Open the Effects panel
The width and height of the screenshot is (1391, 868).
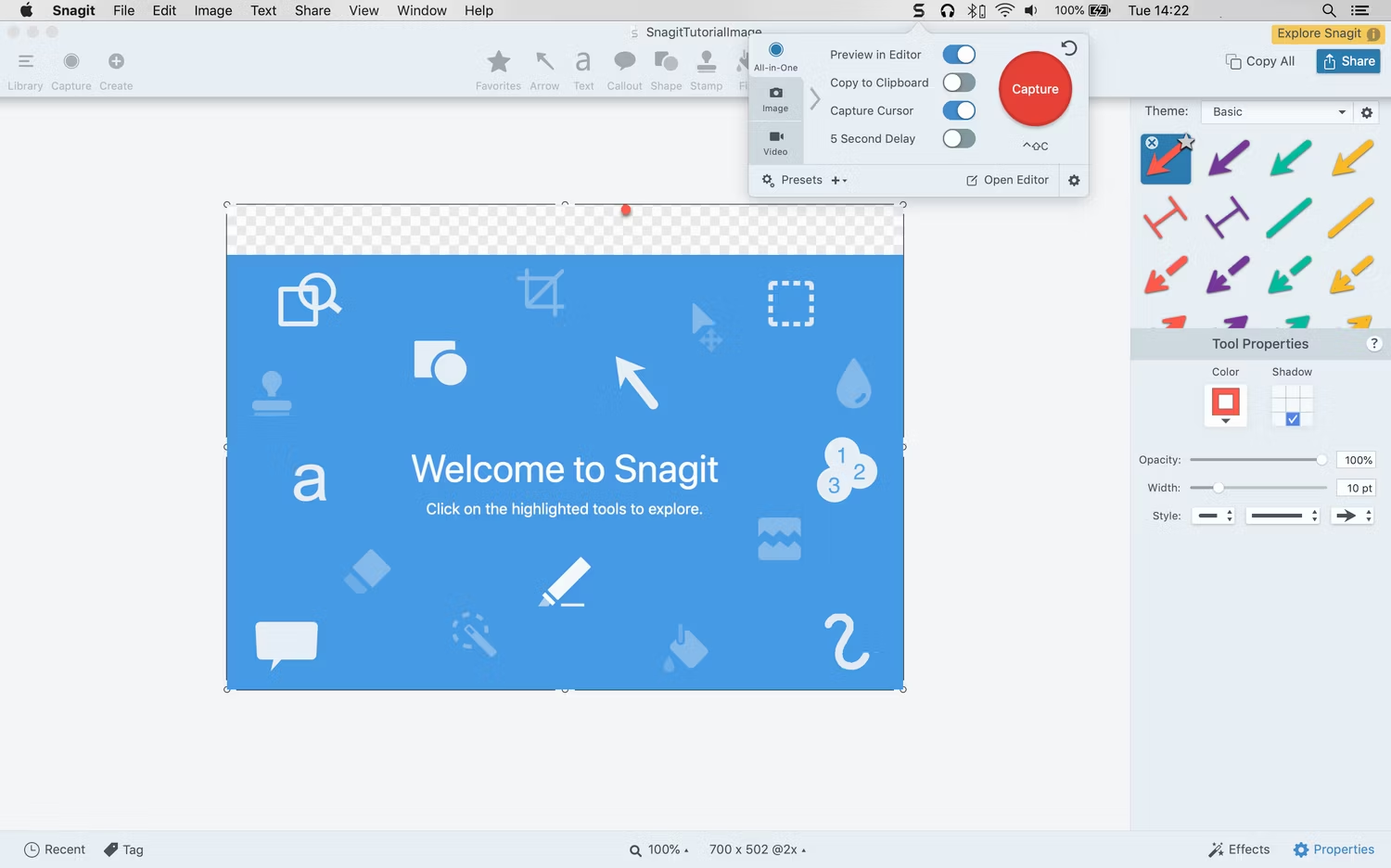[1239, 849]
